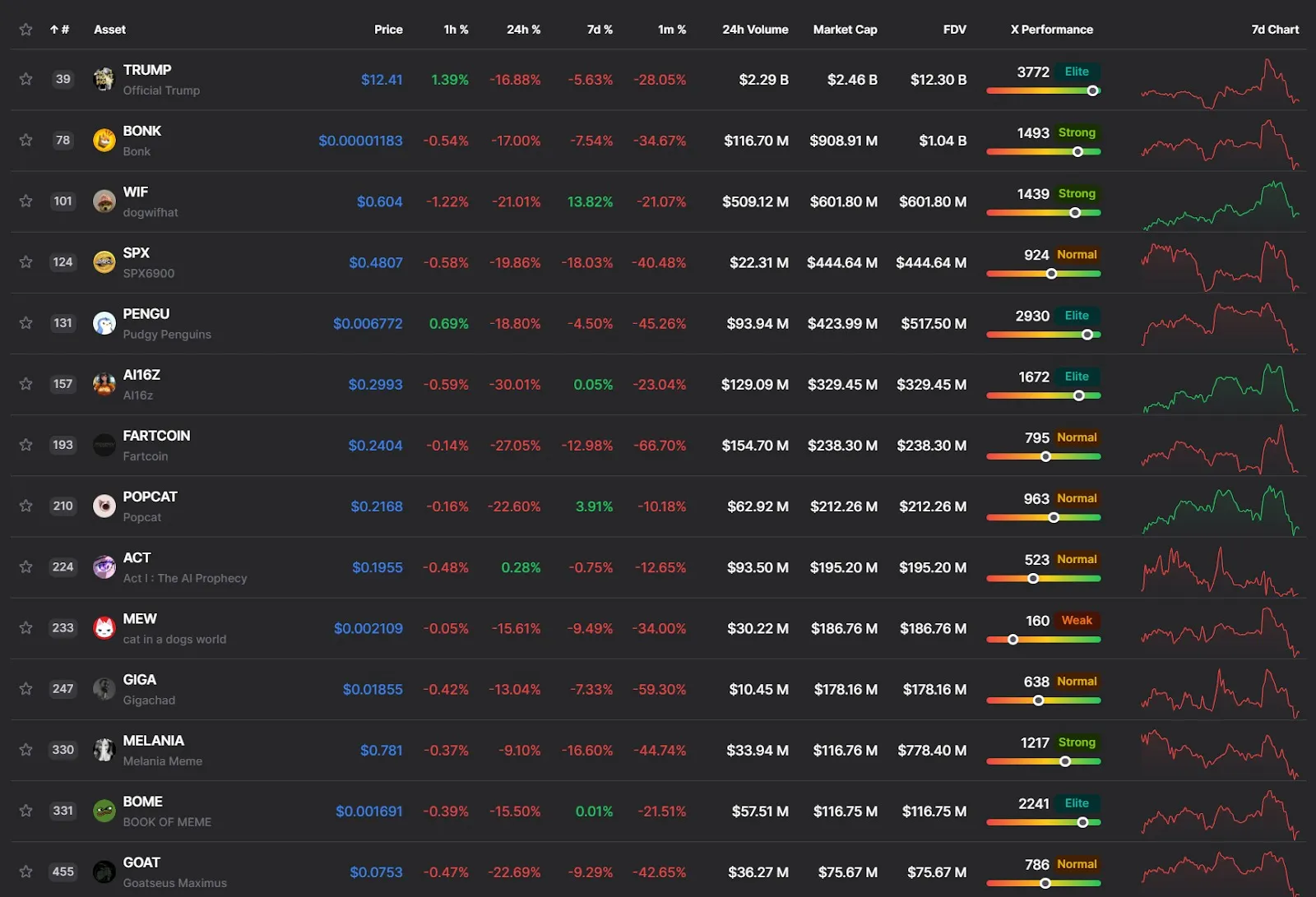Click the BONK dog logo icon
1316x897 pixels.
pos(104,141)
